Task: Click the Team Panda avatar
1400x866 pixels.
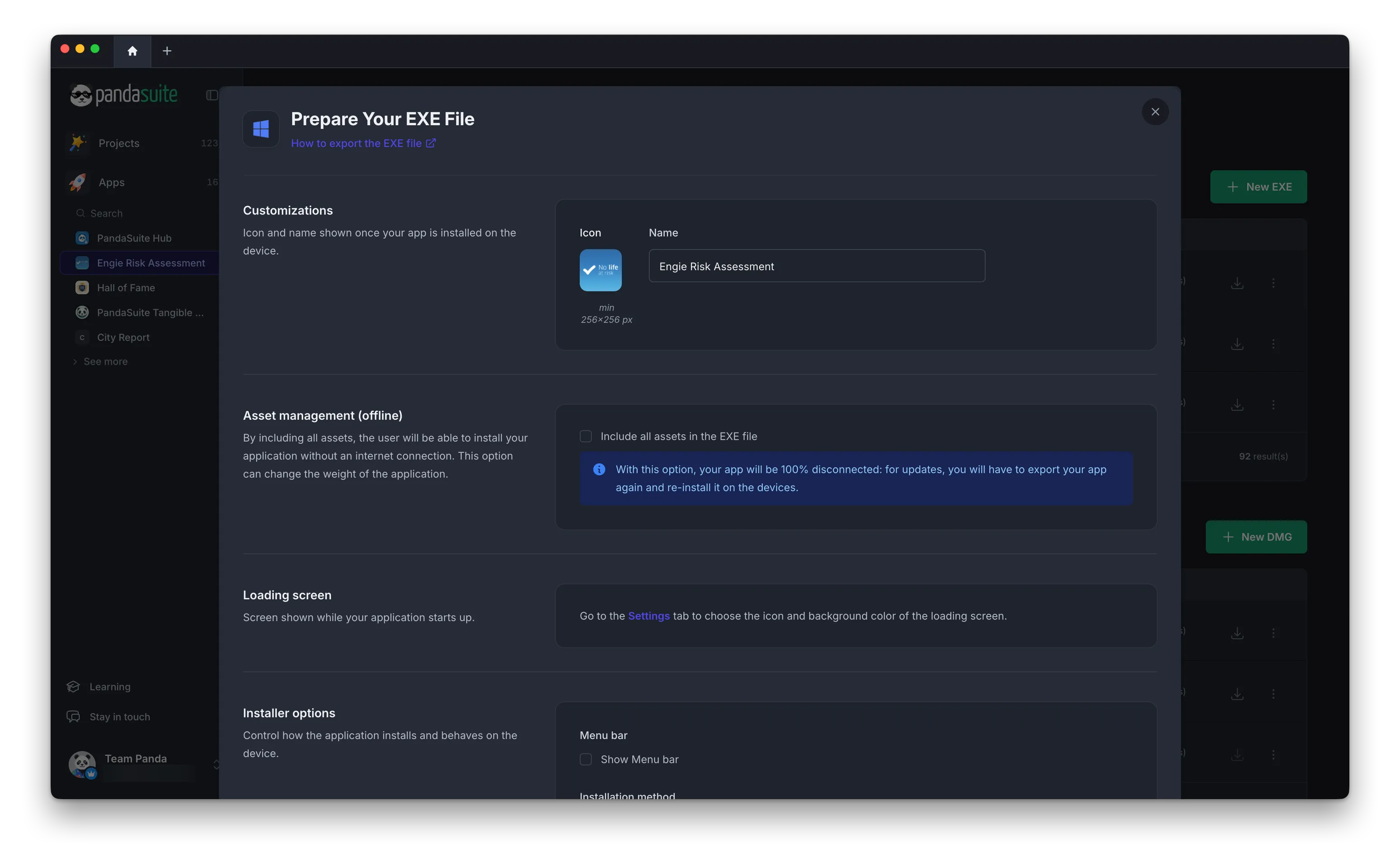Action: coord(83,765)
